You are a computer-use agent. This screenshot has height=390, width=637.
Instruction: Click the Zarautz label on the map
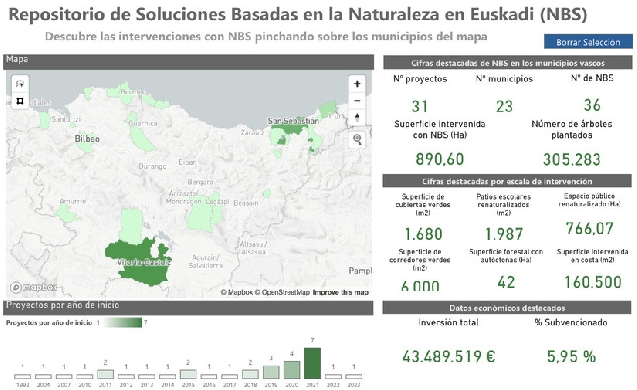(x=252, y=132)
